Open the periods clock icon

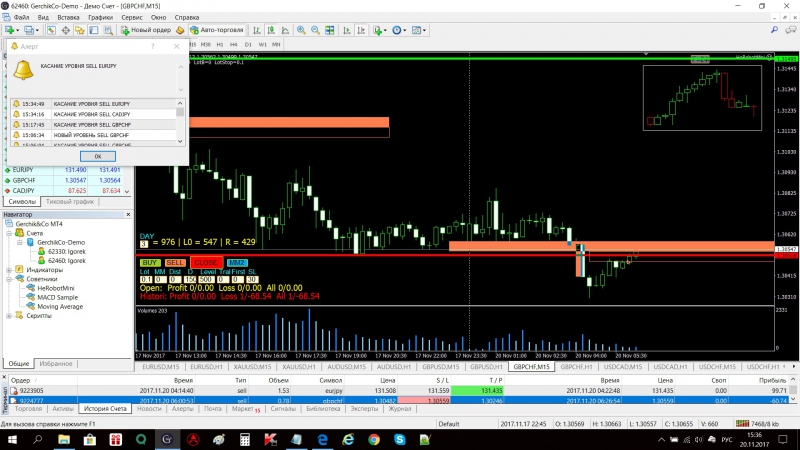tap(397, 31)
